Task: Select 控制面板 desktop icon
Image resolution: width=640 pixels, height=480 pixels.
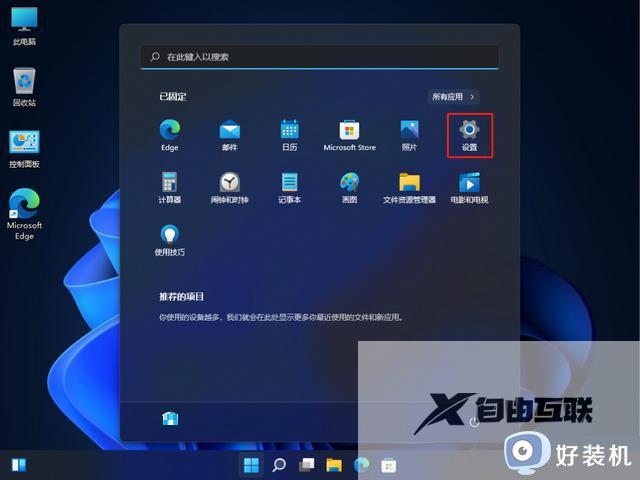Action: [x=24, y=149]
